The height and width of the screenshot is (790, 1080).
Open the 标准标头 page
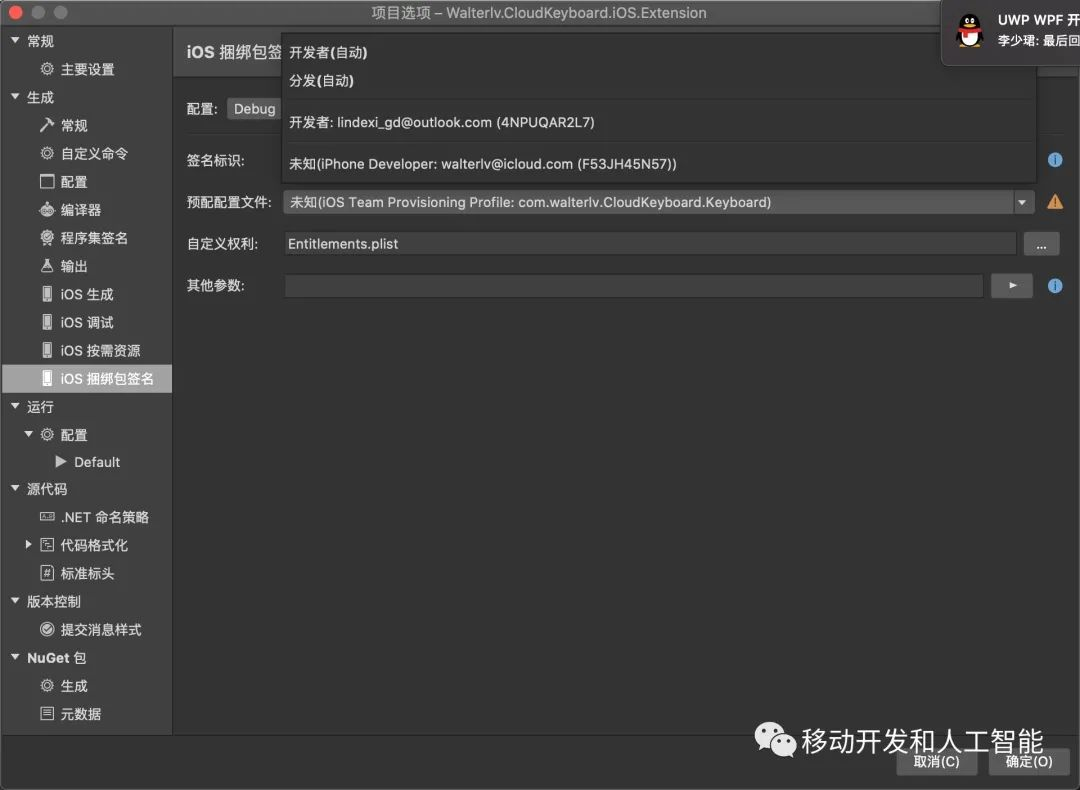[87, 573]
